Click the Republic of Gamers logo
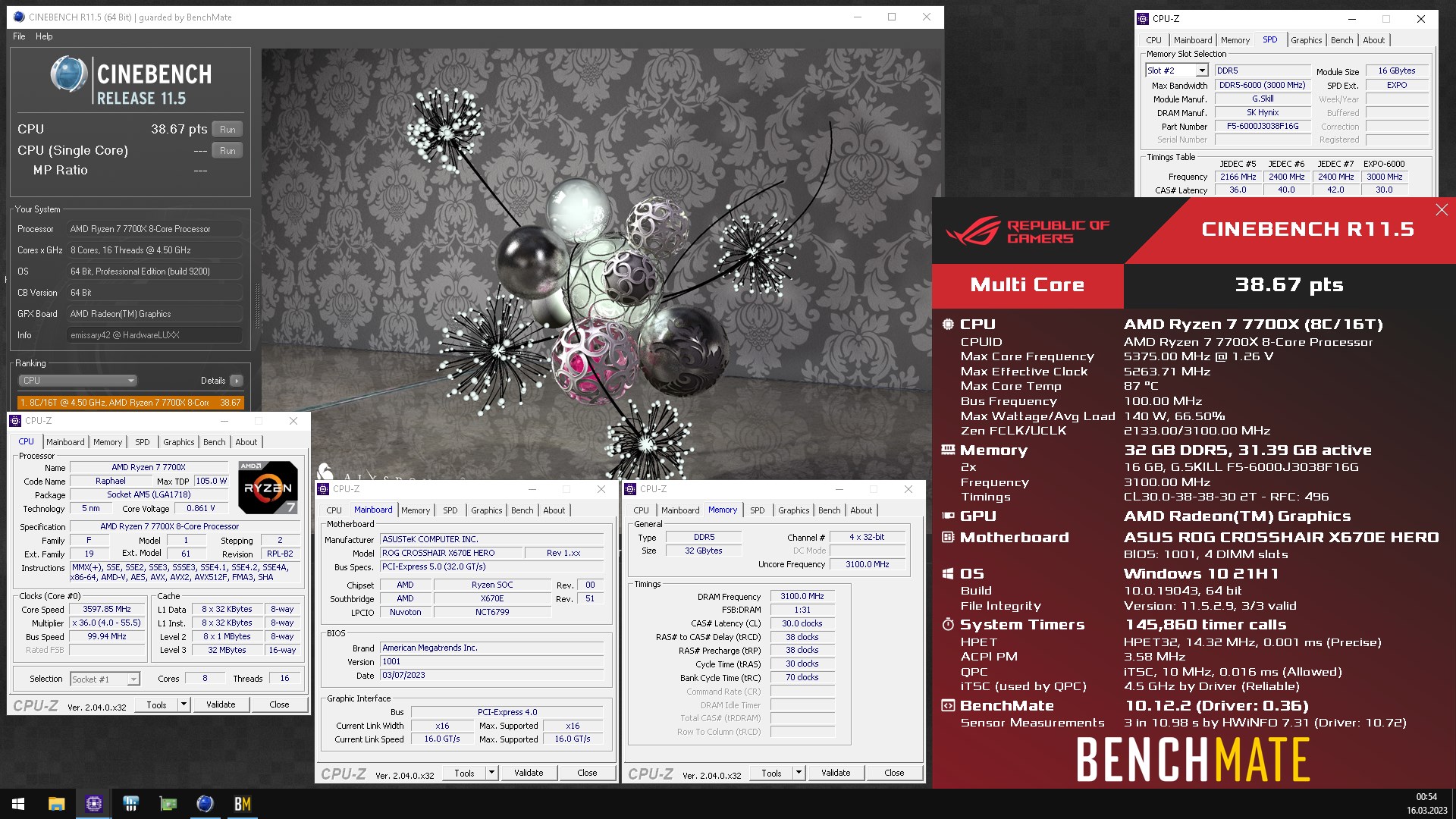 [x=1028, y=231]
